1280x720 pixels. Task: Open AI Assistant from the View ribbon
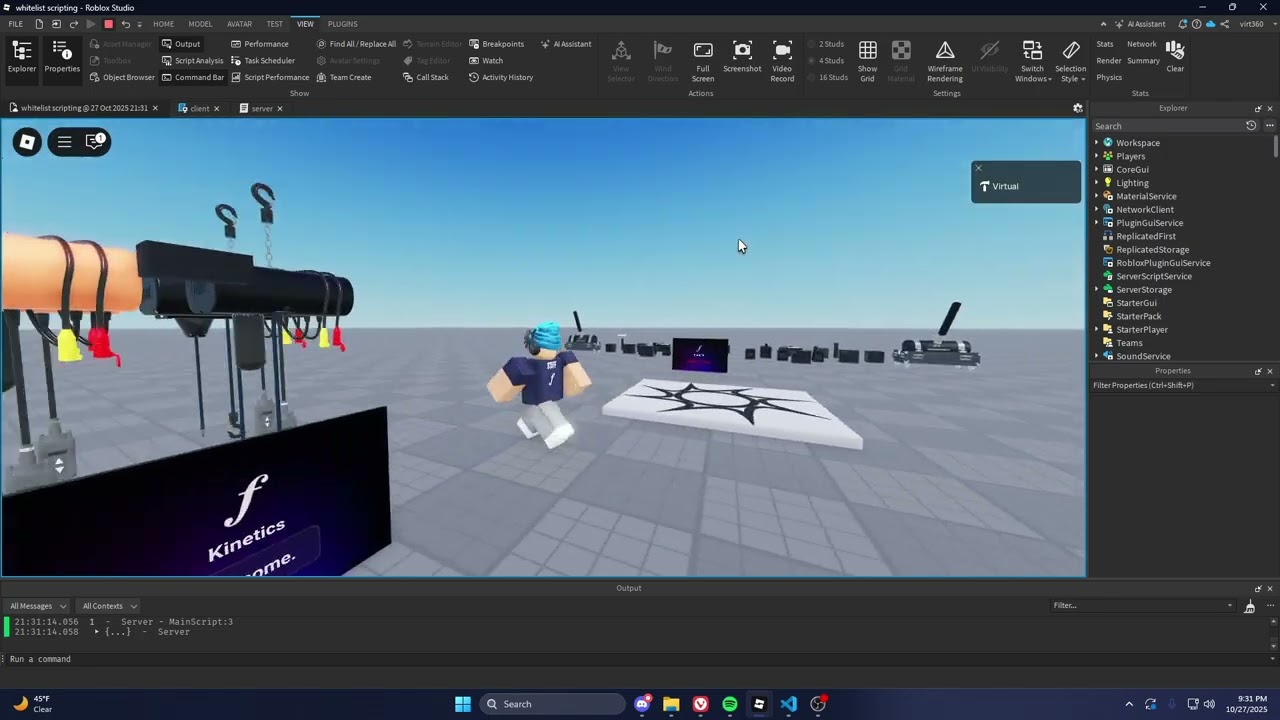click(565, 44)
